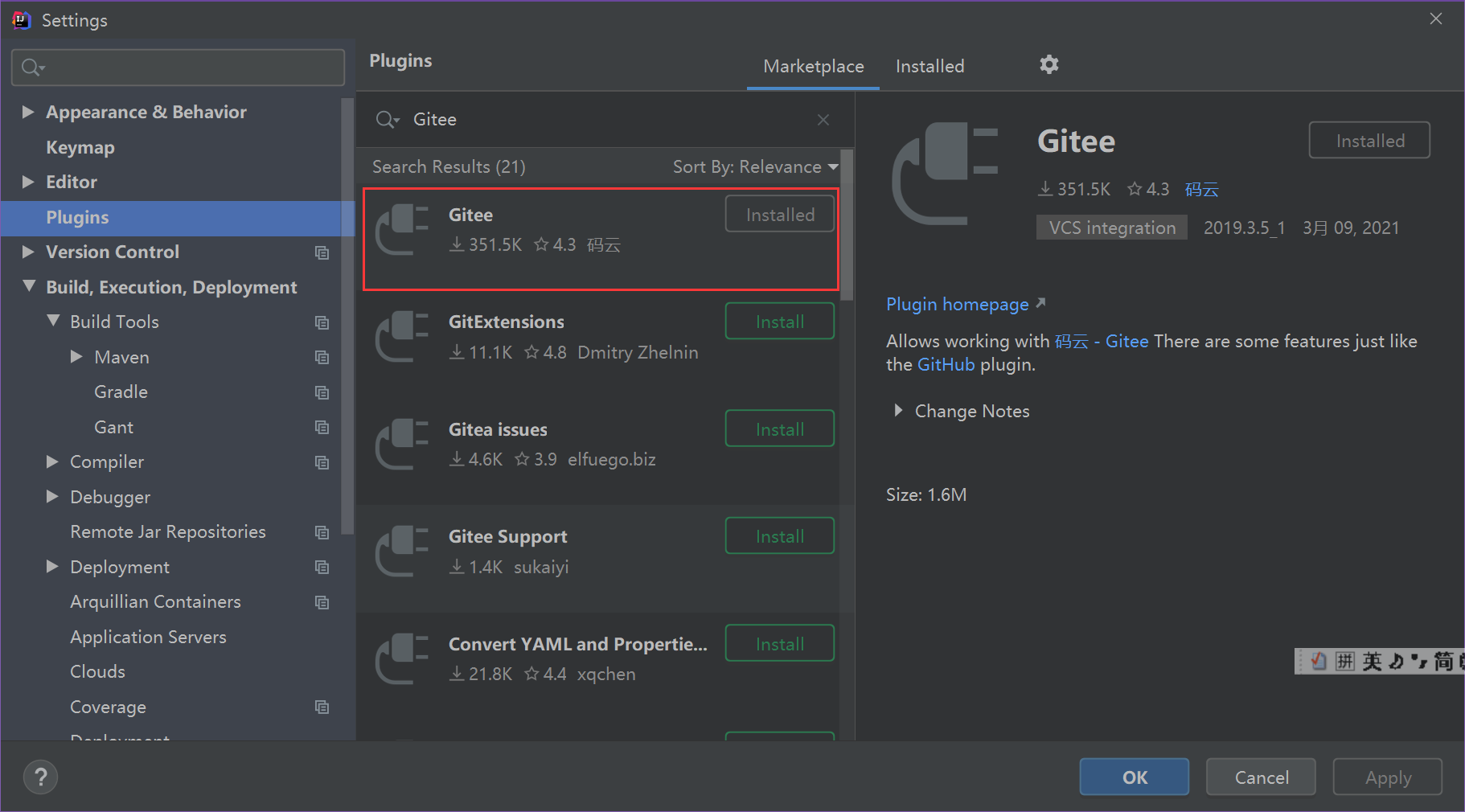Select the Gitee Support result row
Viewport: 1465px width, 812px height.
tap(598, 559)
